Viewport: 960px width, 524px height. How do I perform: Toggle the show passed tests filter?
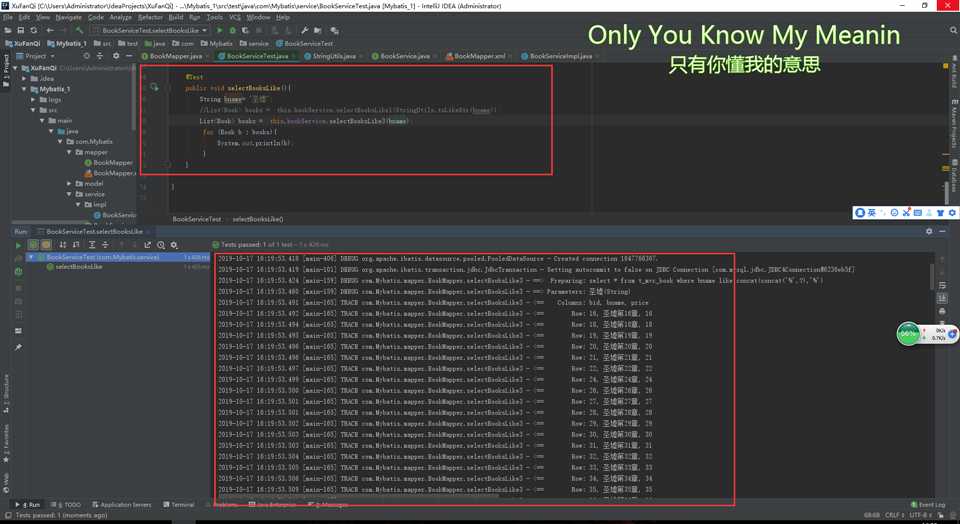pos(33,245)
